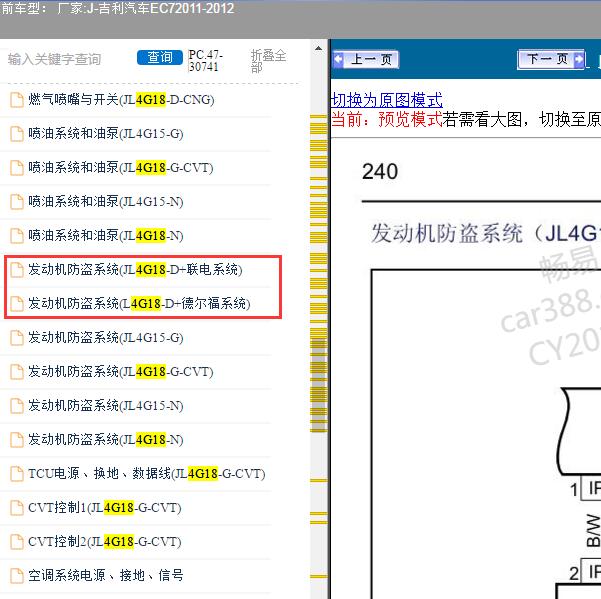
Task: Click the page number 240
Action: pos(380,172)
